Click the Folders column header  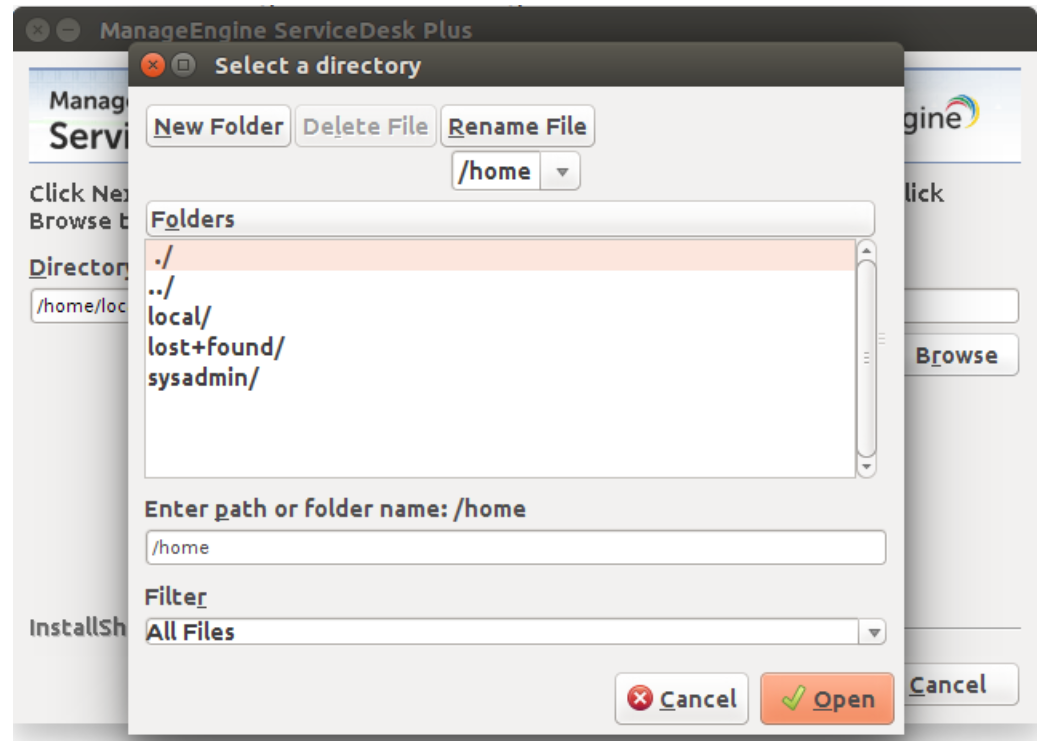coord(509,219)
